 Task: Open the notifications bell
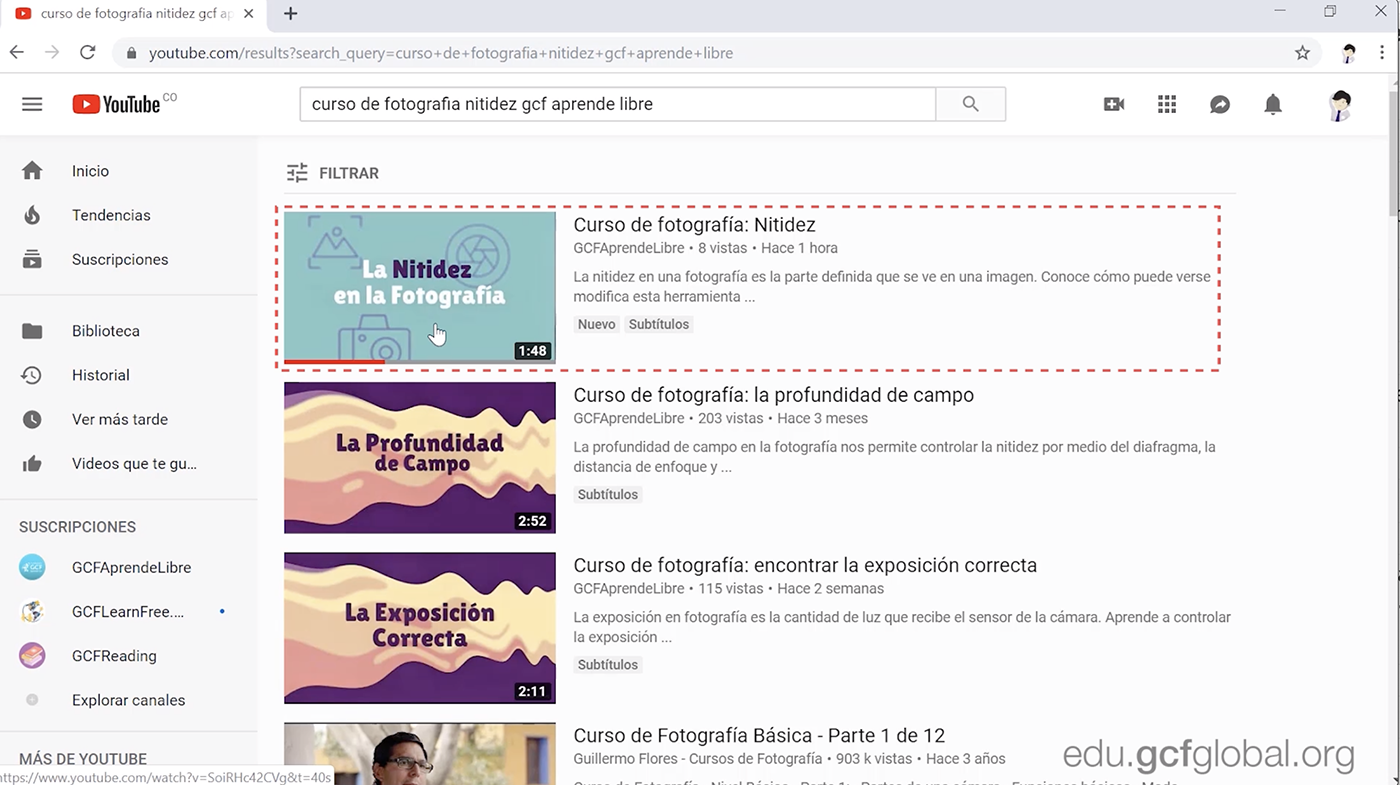1273,104
